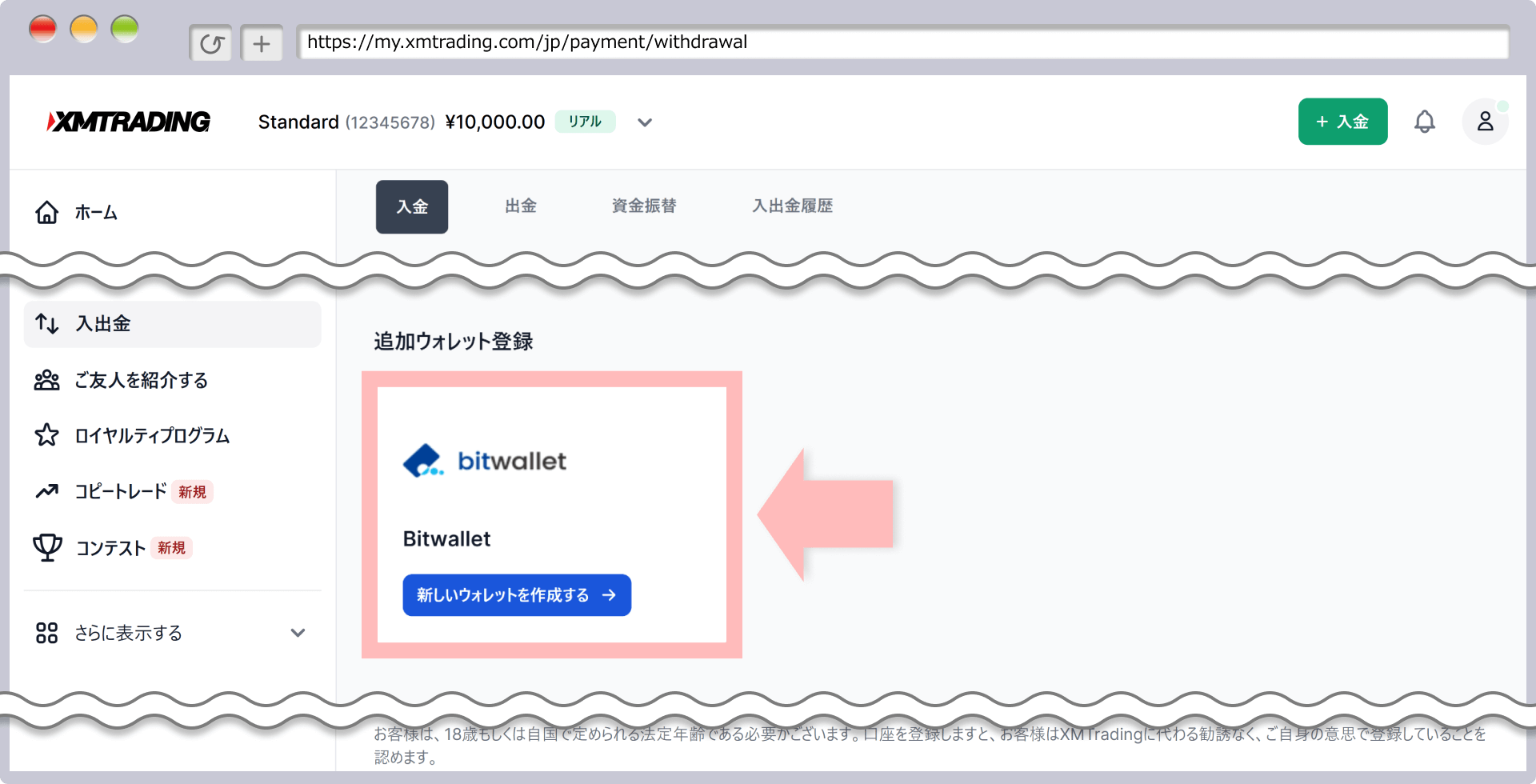Open the user profile icon
The image size is (1536, 784).
1485,122
